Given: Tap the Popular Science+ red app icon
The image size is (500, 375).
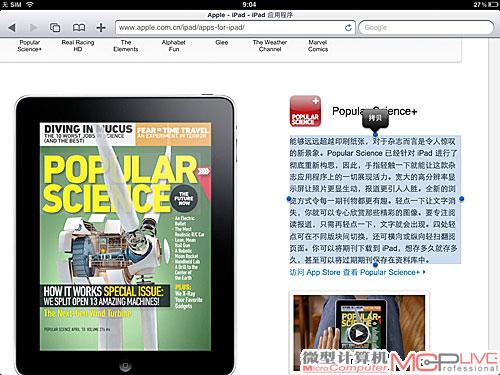Looking at the screenshot, I should 305,111.
